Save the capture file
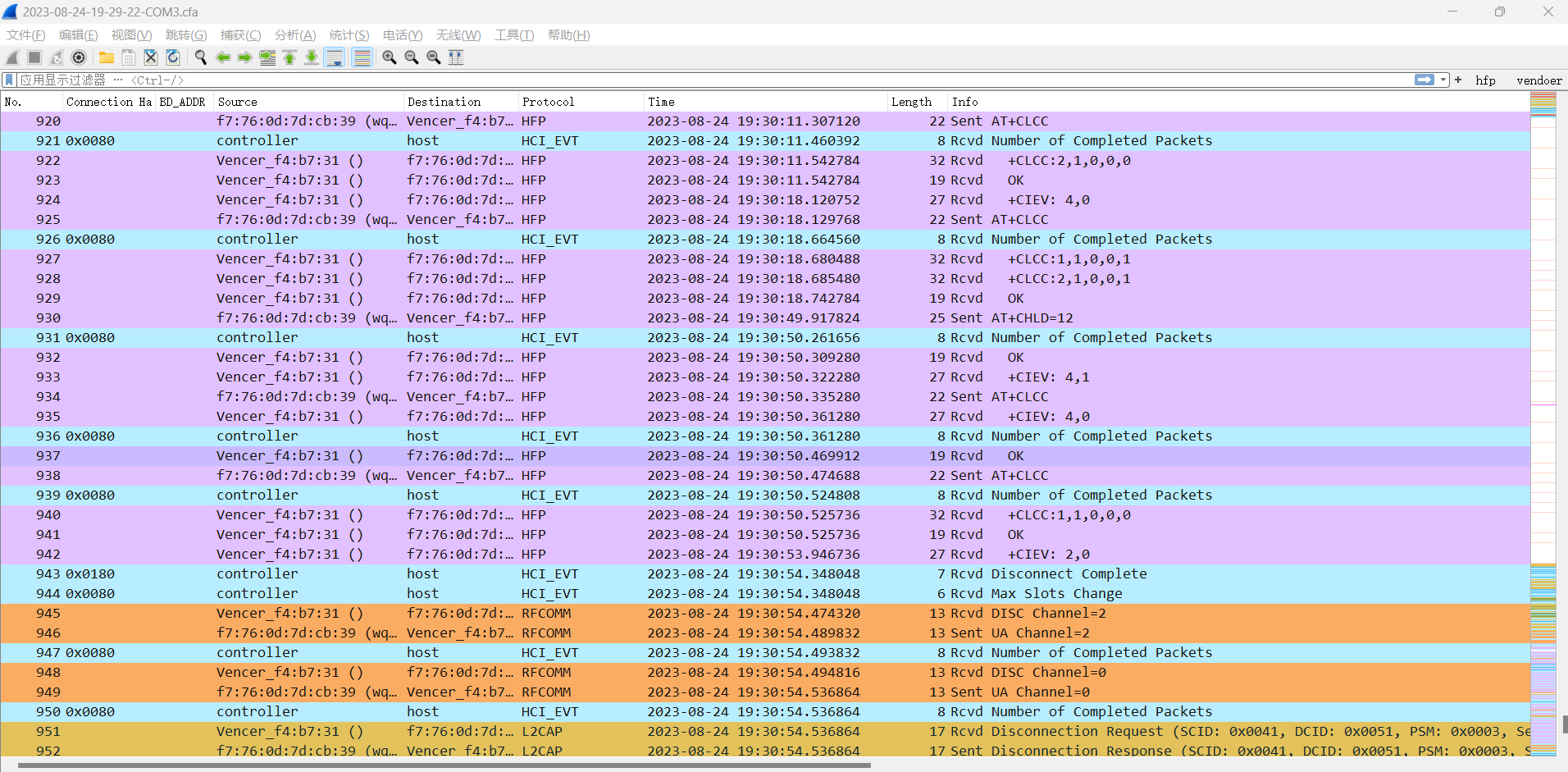1568x772 pixels. click(x=129, y=57)
